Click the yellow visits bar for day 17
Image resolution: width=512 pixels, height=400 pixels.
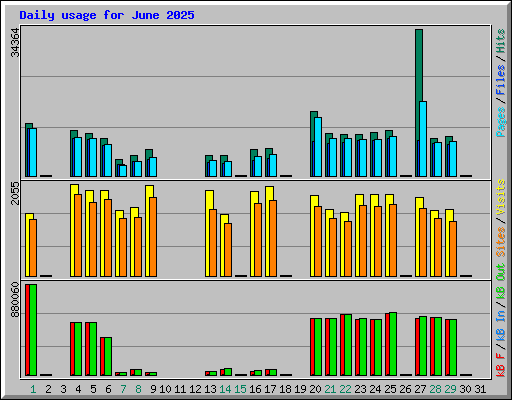(x=269, y=232)
